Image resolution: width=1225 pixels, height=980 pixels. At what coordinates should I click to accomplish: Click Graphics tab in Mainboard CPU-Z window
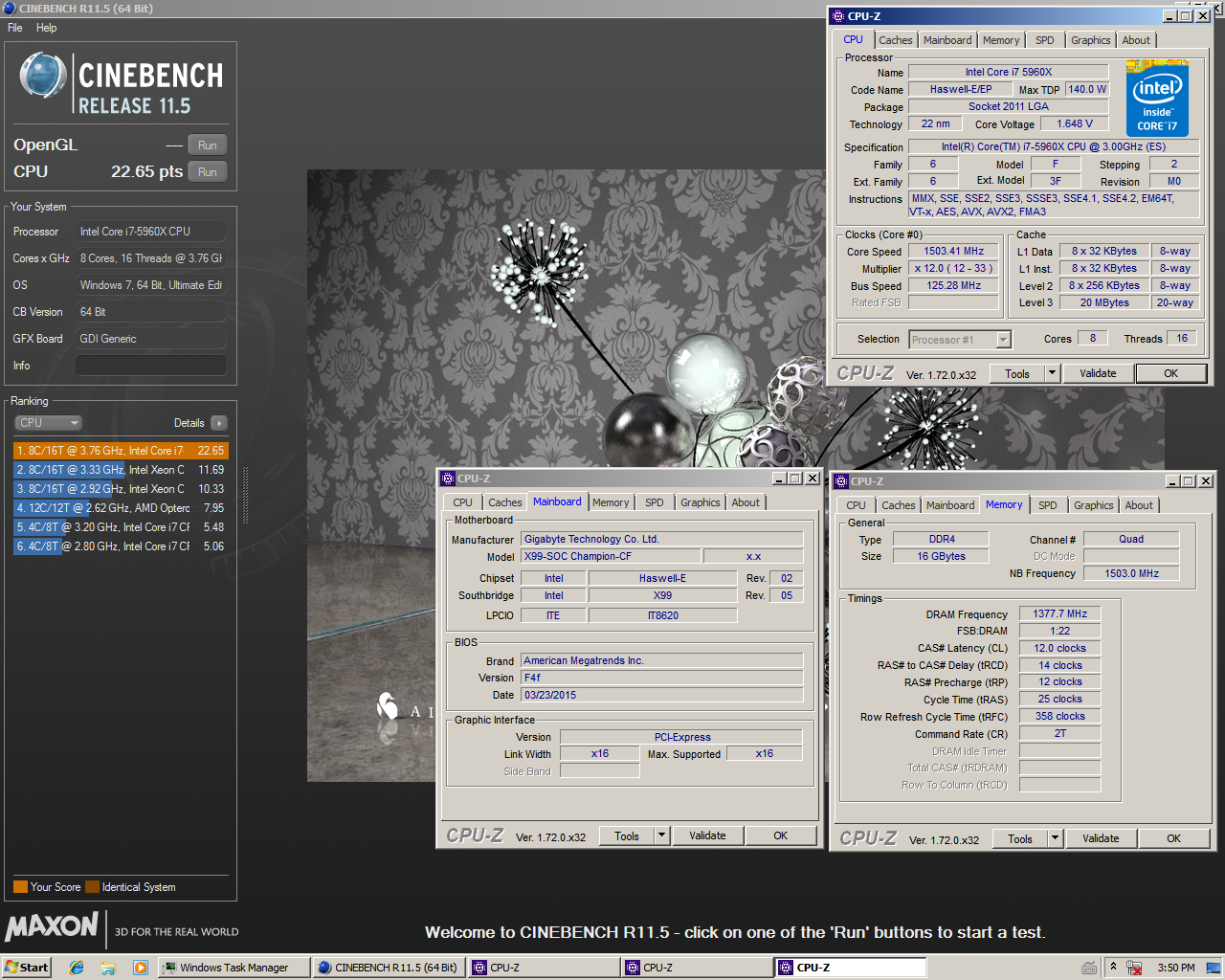[x=701, y=502]
